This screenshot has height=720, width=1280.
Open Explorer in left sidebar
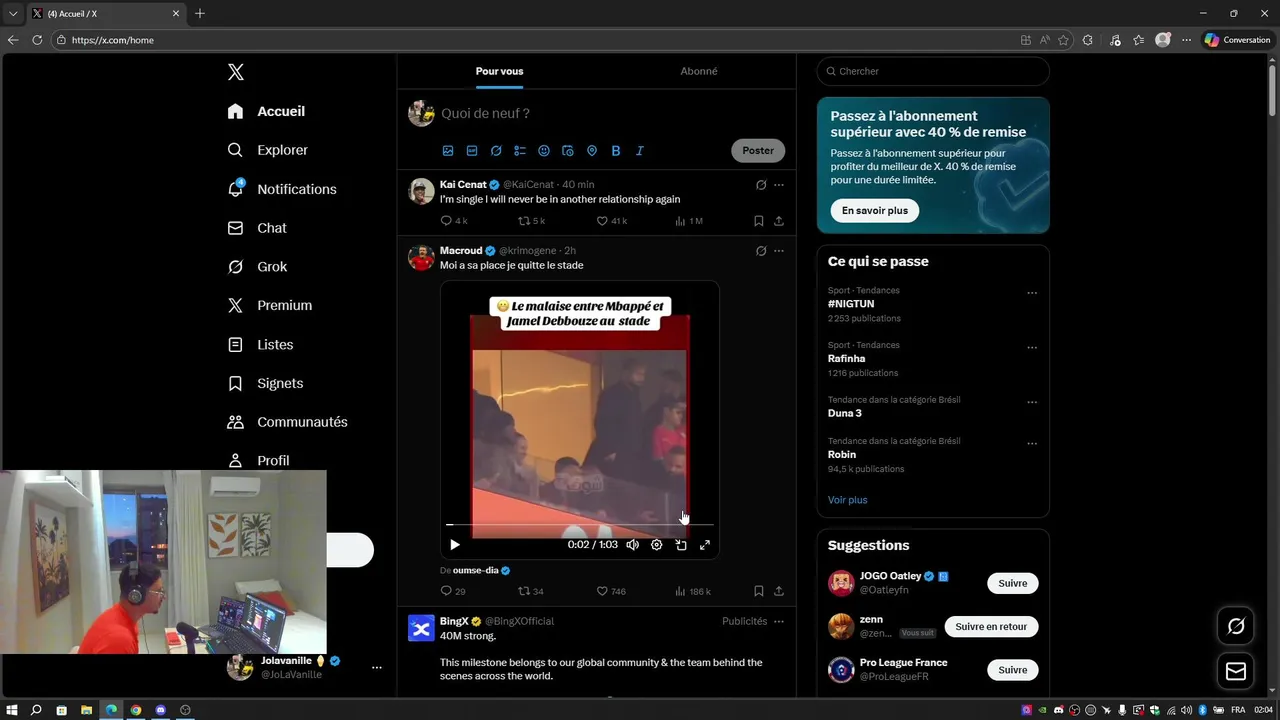coord(268,150)
